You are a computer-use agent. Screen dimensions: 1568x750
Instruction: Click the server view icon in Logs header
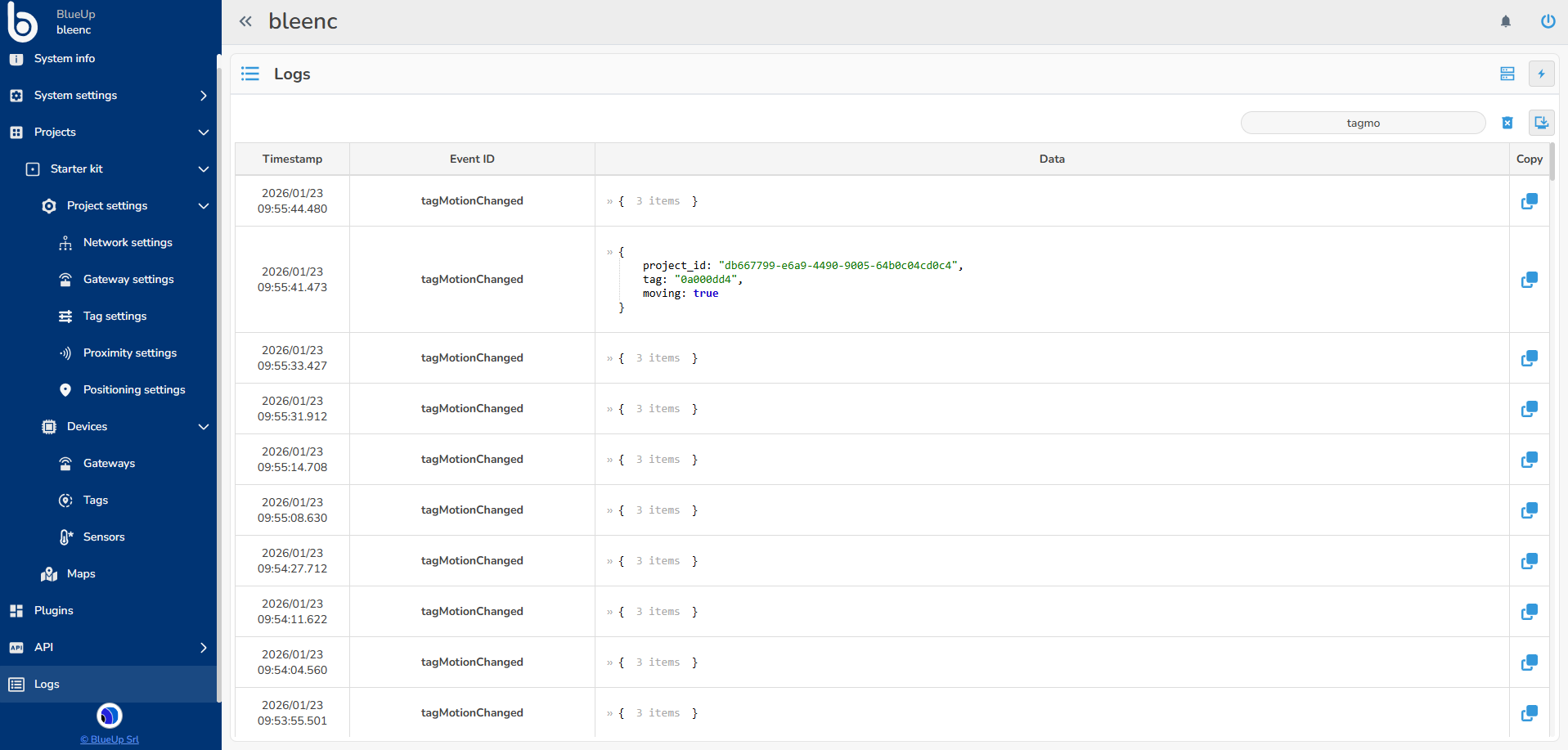(x=1507, y=74)
